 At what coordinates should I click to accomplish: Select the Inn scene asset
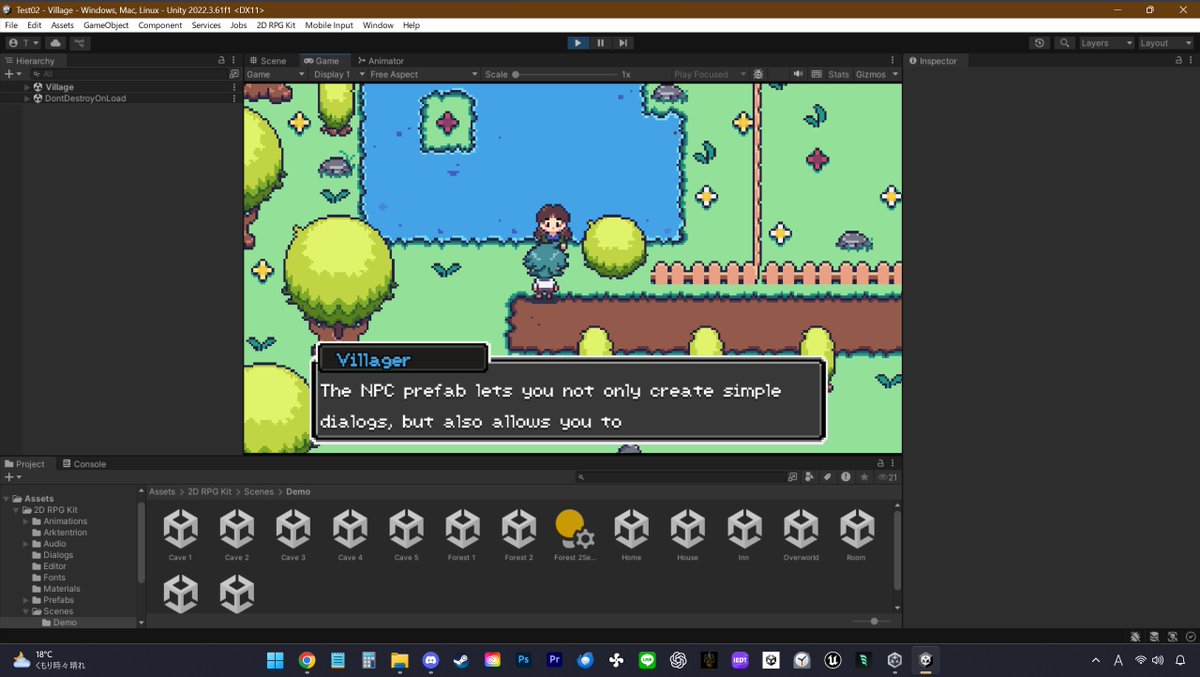tap(743, 535)
